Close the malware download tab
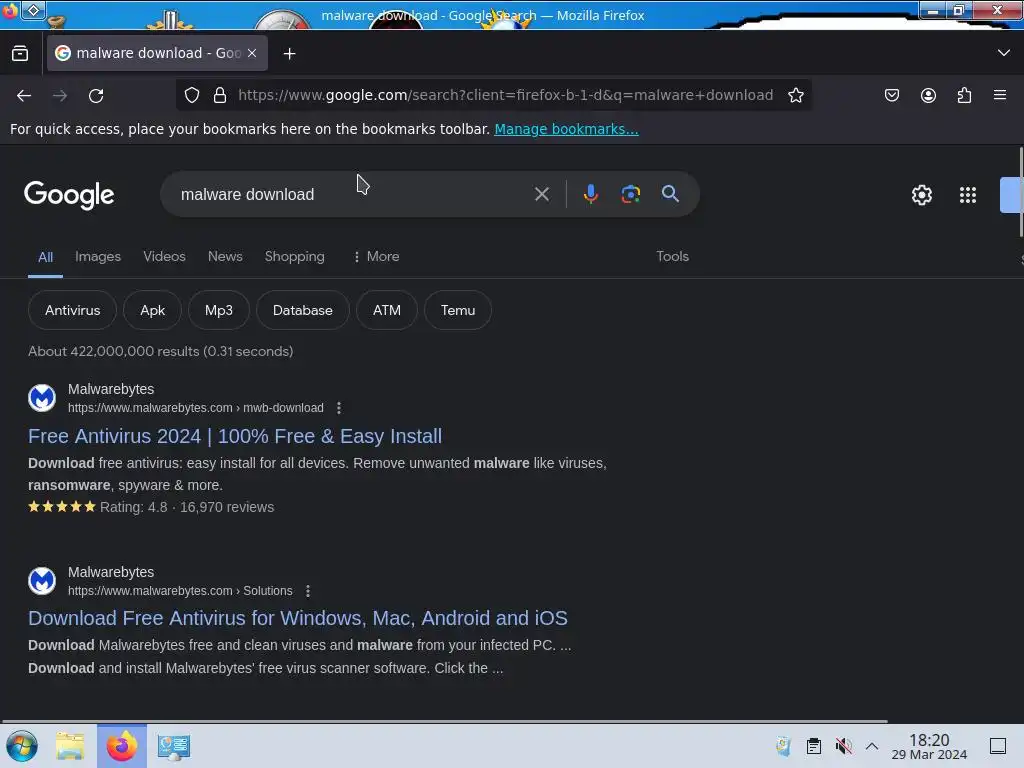Image resolution: width=1024 pixels, height=768 pixels. tap(252, 54)
